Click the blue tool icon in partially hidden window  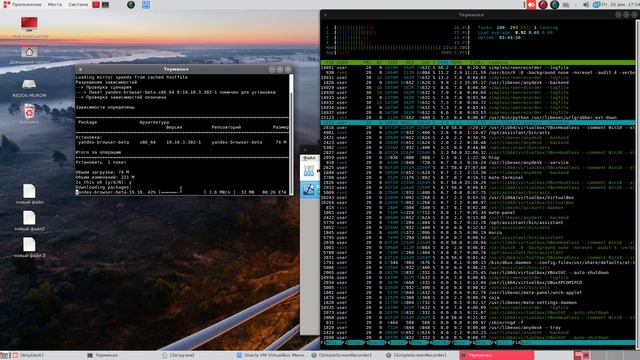tap(308, 189)
